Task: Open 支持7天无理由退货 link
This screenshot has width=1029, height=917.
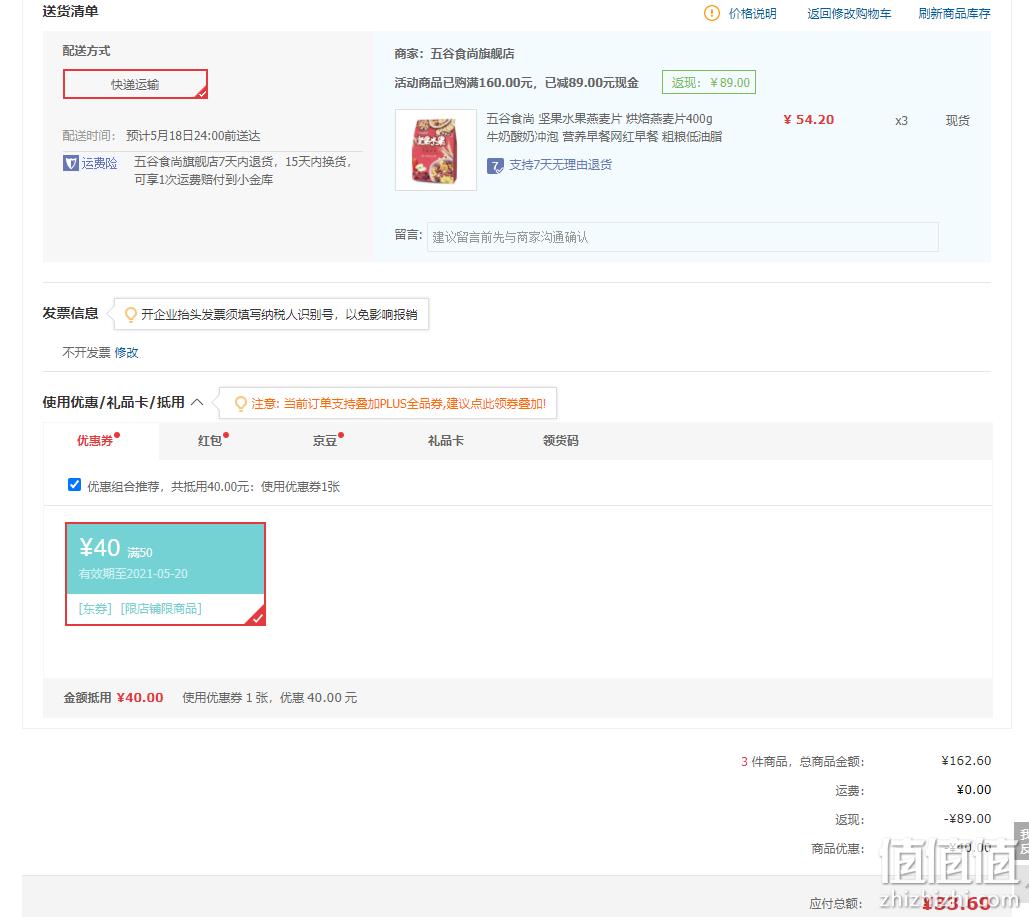Action: click(x=560, y=165)
